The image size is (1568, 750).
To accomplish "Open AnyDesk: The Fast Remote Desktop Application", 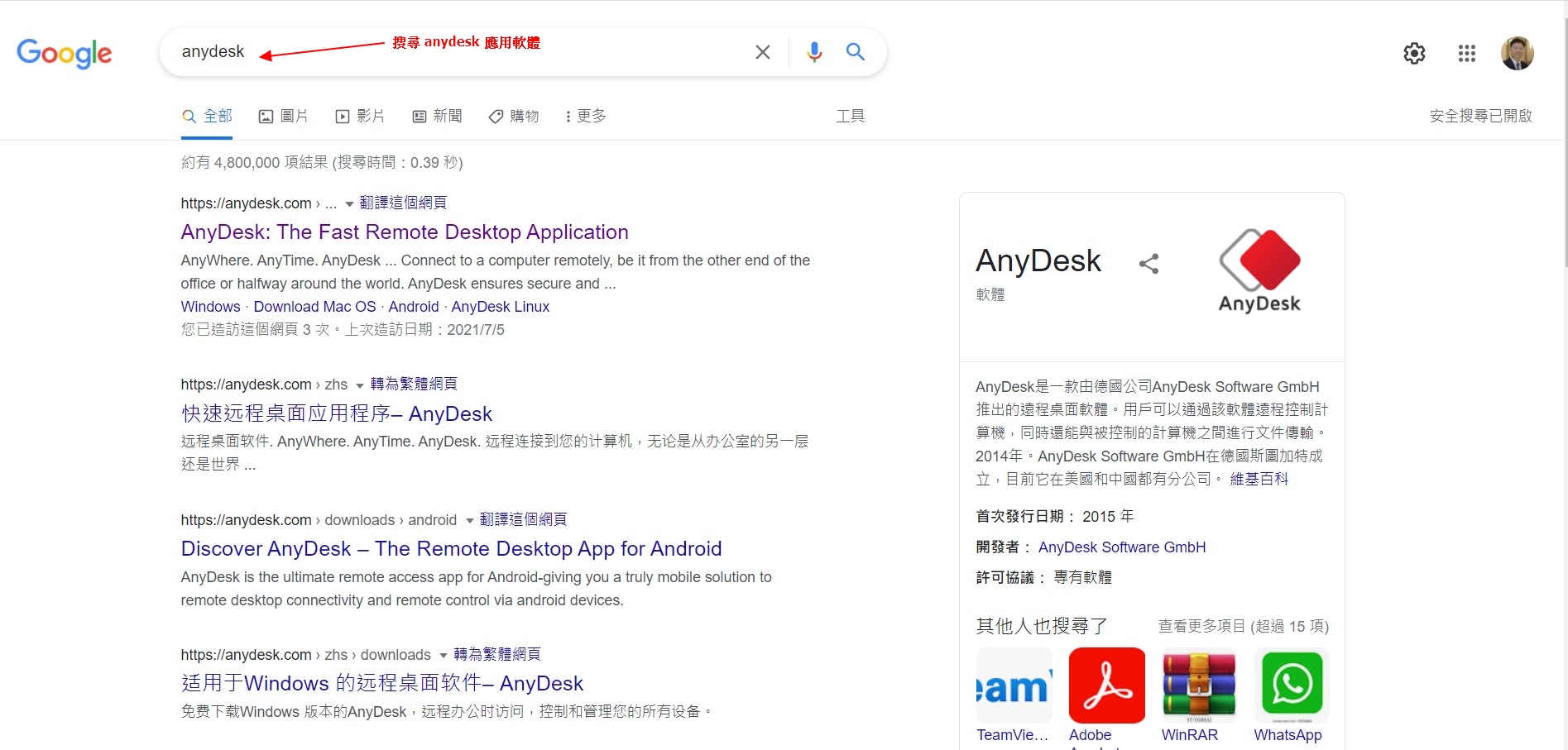I will [x=405, y=232].
